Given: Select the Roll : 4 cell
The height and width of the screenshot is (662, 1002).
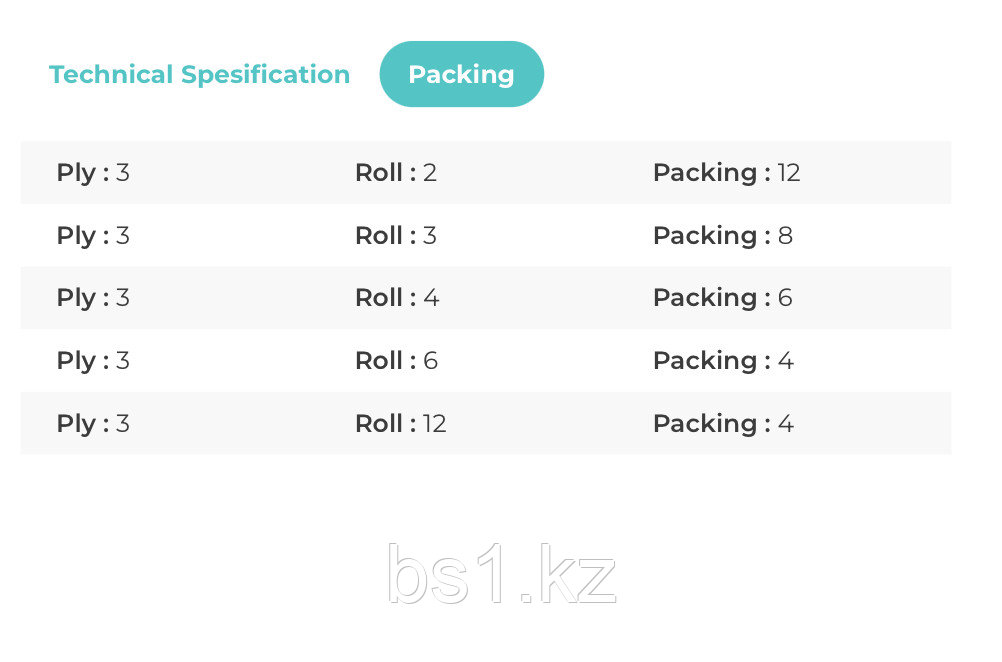Looking at the screenshot, I should [x=397, y=298].
